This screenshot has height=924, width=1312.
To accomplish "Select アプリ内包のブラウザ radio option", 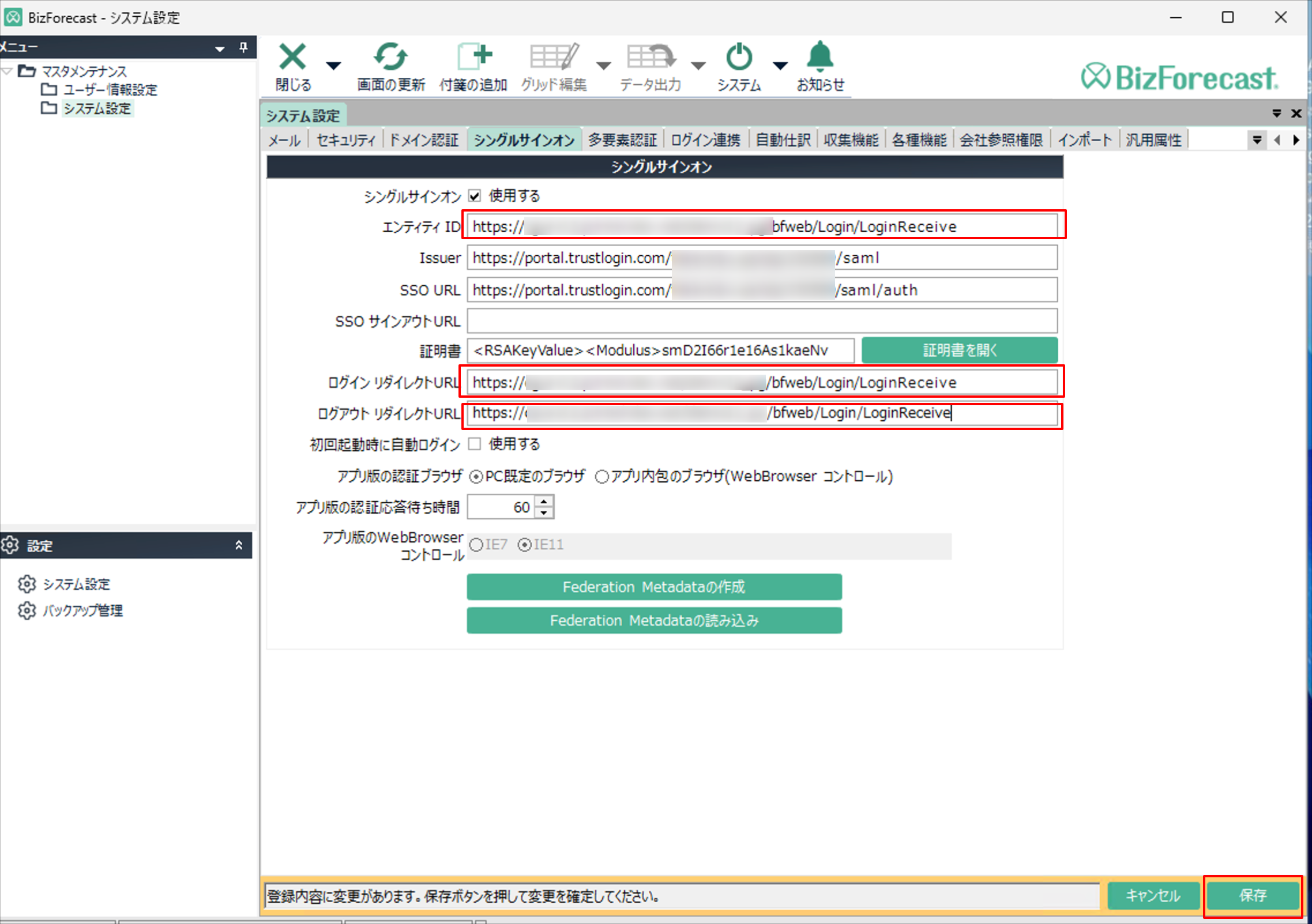I will click(x=602, y=477).
